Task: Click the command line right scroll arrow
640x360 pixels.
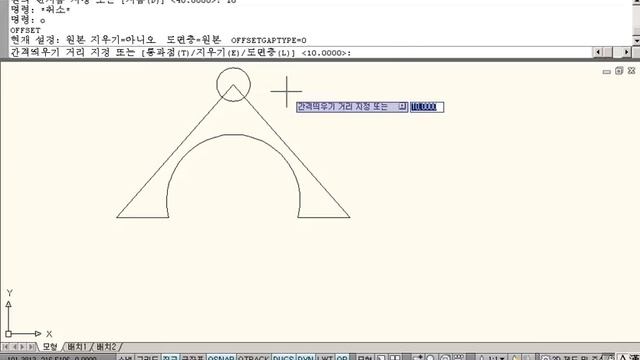Action: tap(627, 52)
